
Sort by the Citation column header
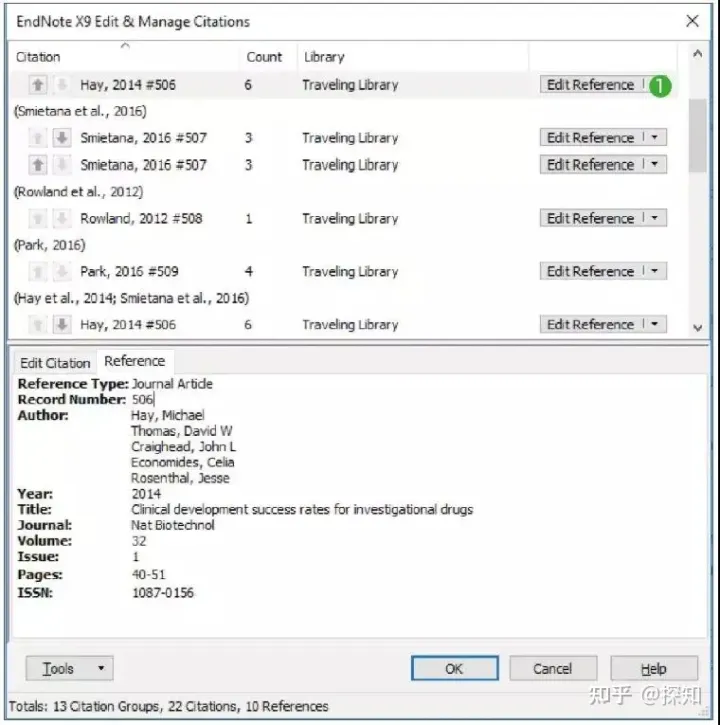point(125,57)
